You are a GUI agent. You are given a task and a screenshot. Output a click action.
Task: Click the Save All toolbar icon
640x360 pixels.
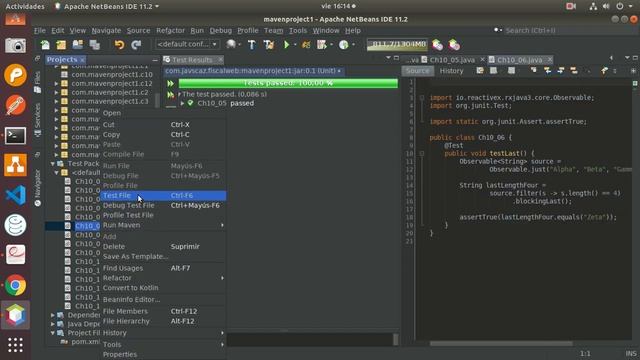pos(95,44)
